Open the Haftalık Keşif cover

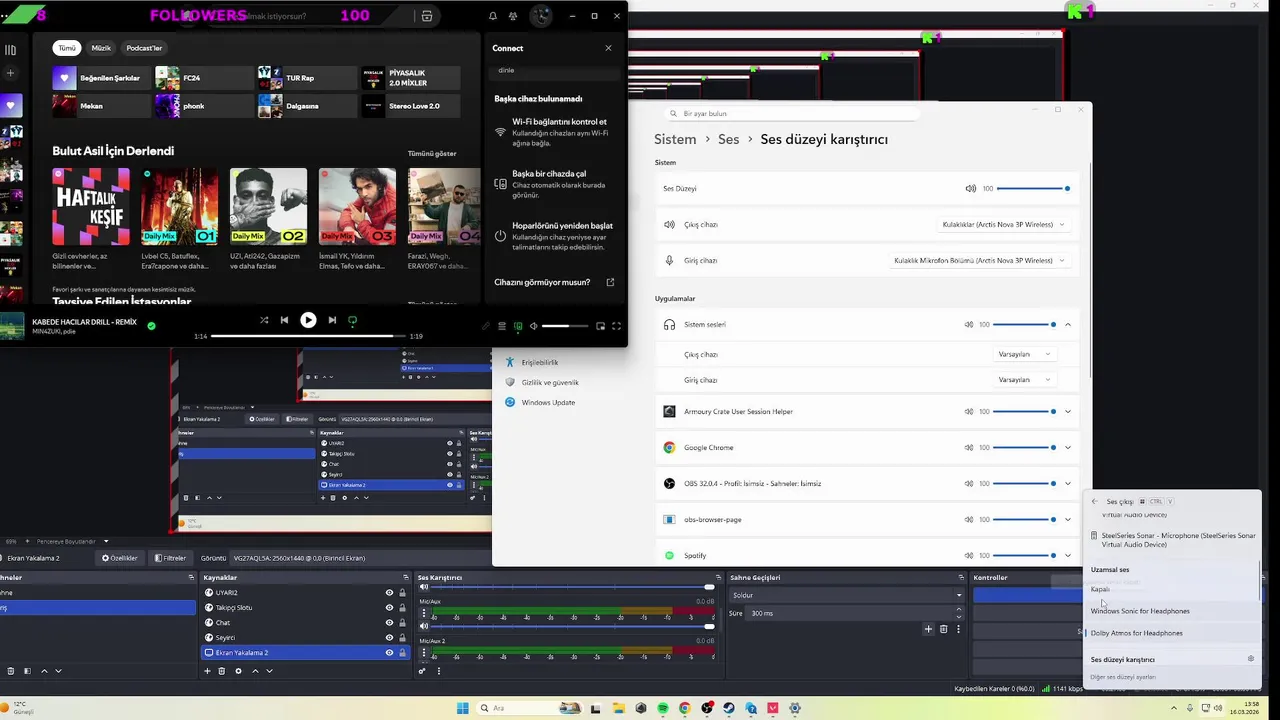point(91,206)
